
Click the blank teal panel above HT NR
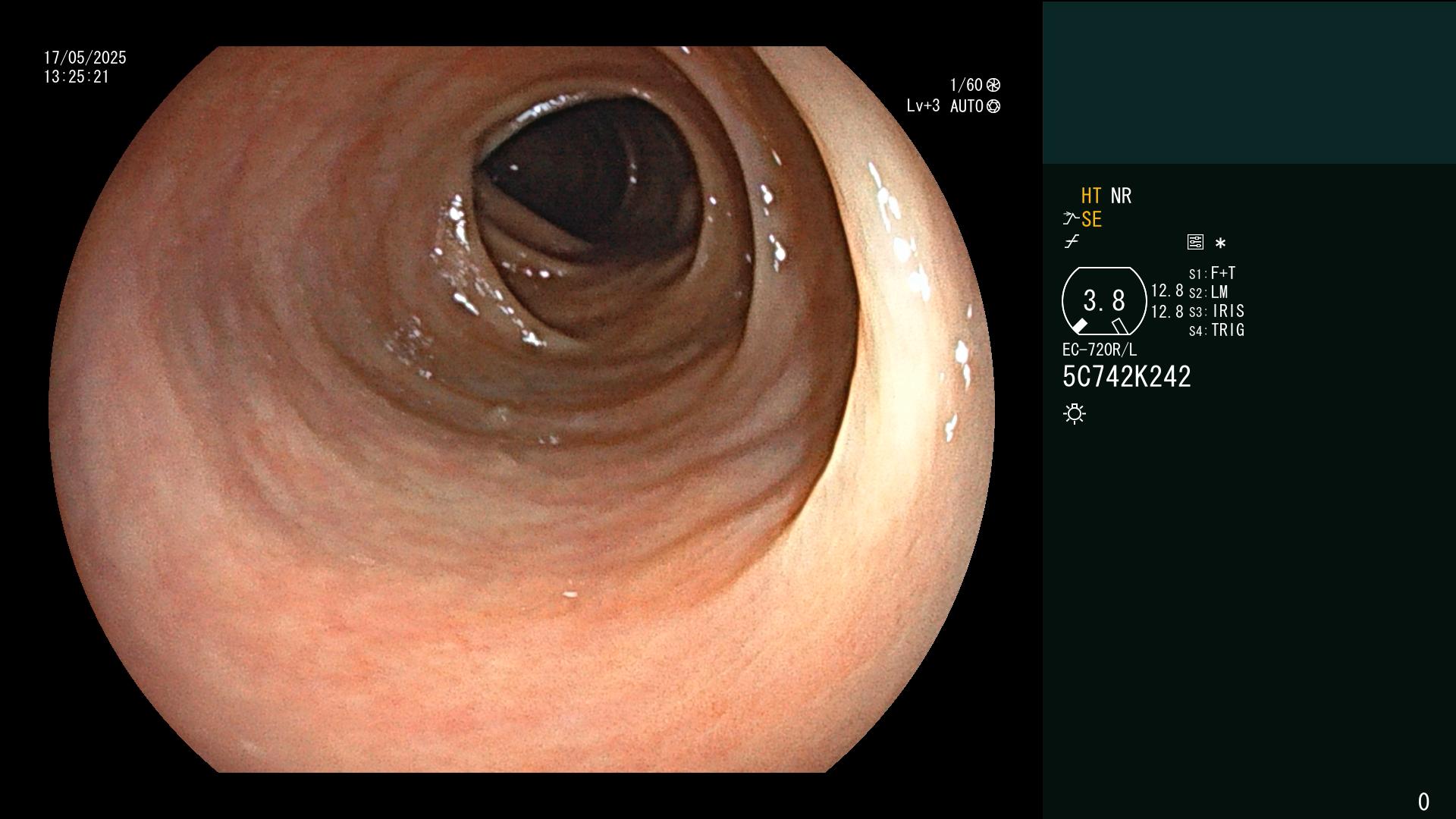(x=1249, y=82)
